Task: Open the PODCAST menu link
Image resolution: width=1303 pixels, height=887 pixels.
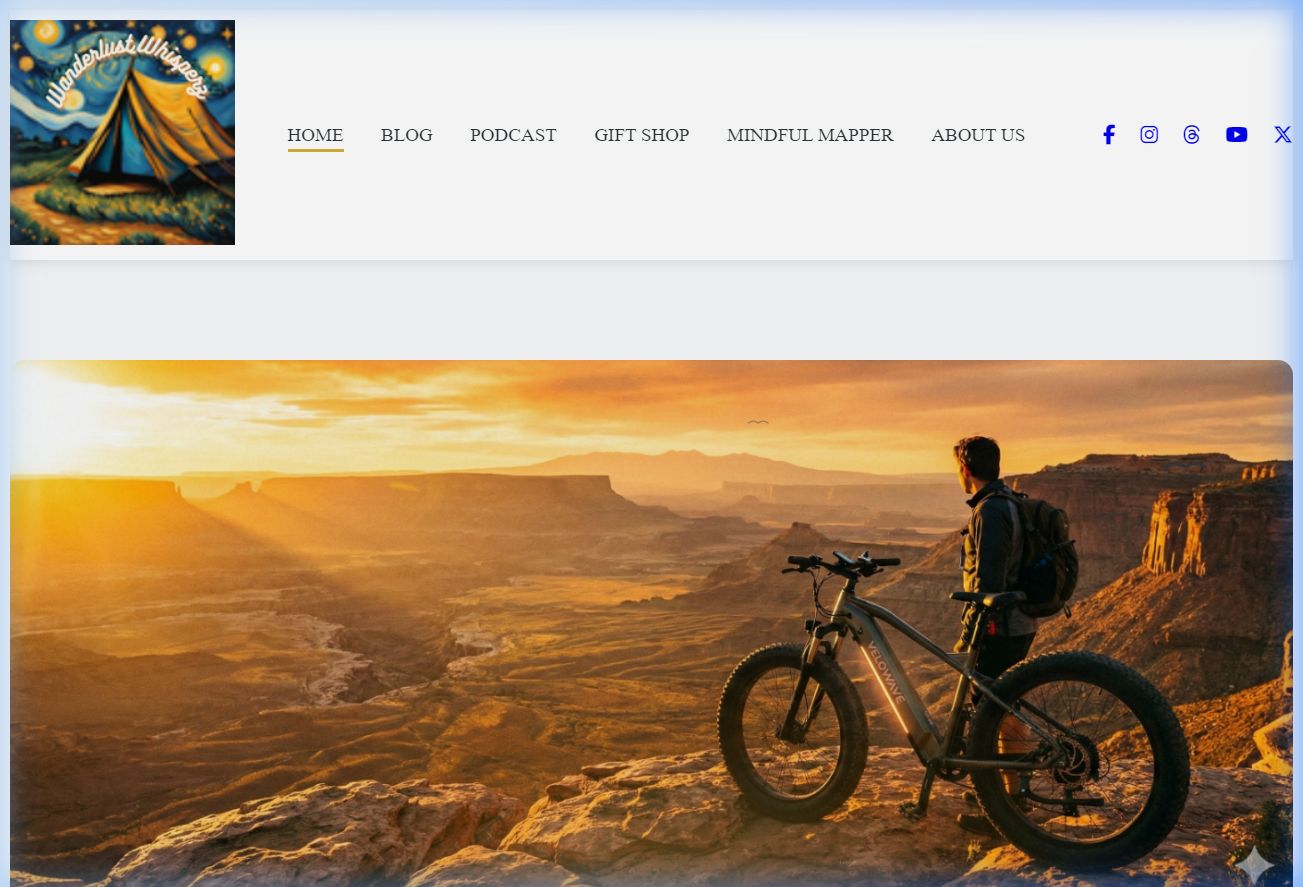Action: [x=513, y=135]
